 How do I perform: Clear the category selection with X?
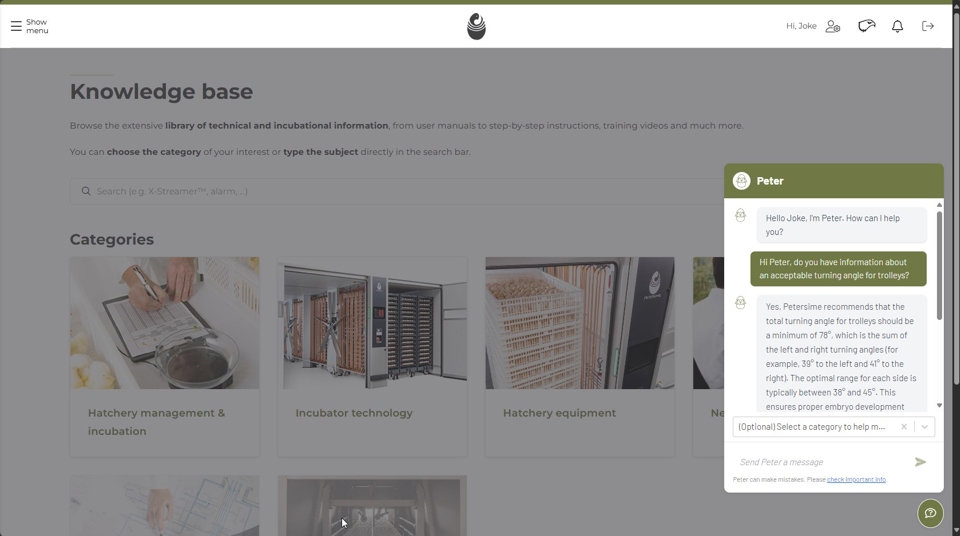click(x=904, y=427)
